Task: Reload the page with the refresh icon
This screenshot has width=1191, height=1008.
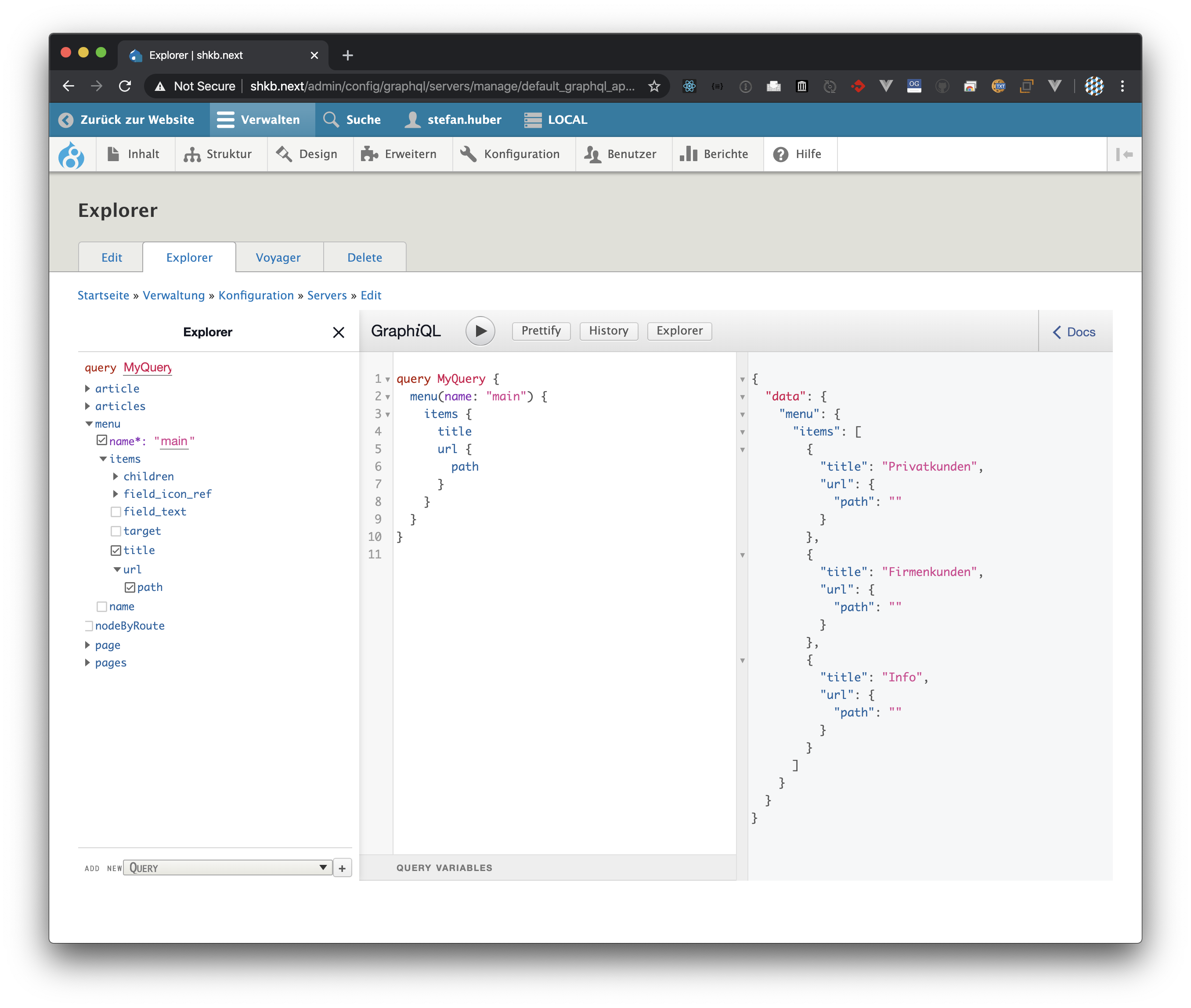Action: click(x=125, y=86)
